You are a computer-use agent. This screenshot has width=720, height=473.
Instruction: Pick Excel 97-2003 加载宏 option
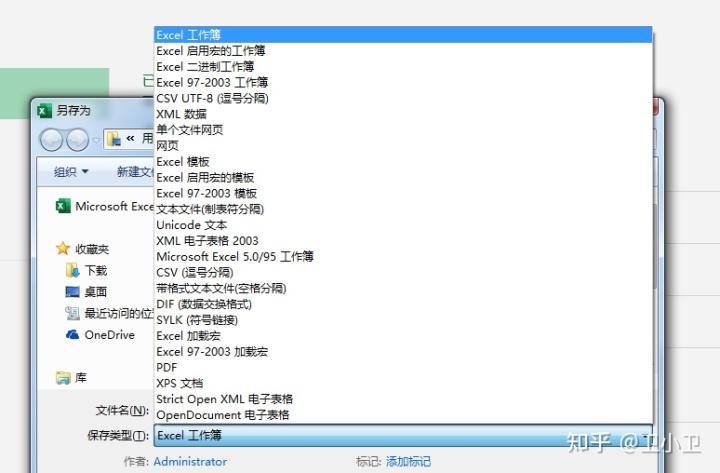403,352
